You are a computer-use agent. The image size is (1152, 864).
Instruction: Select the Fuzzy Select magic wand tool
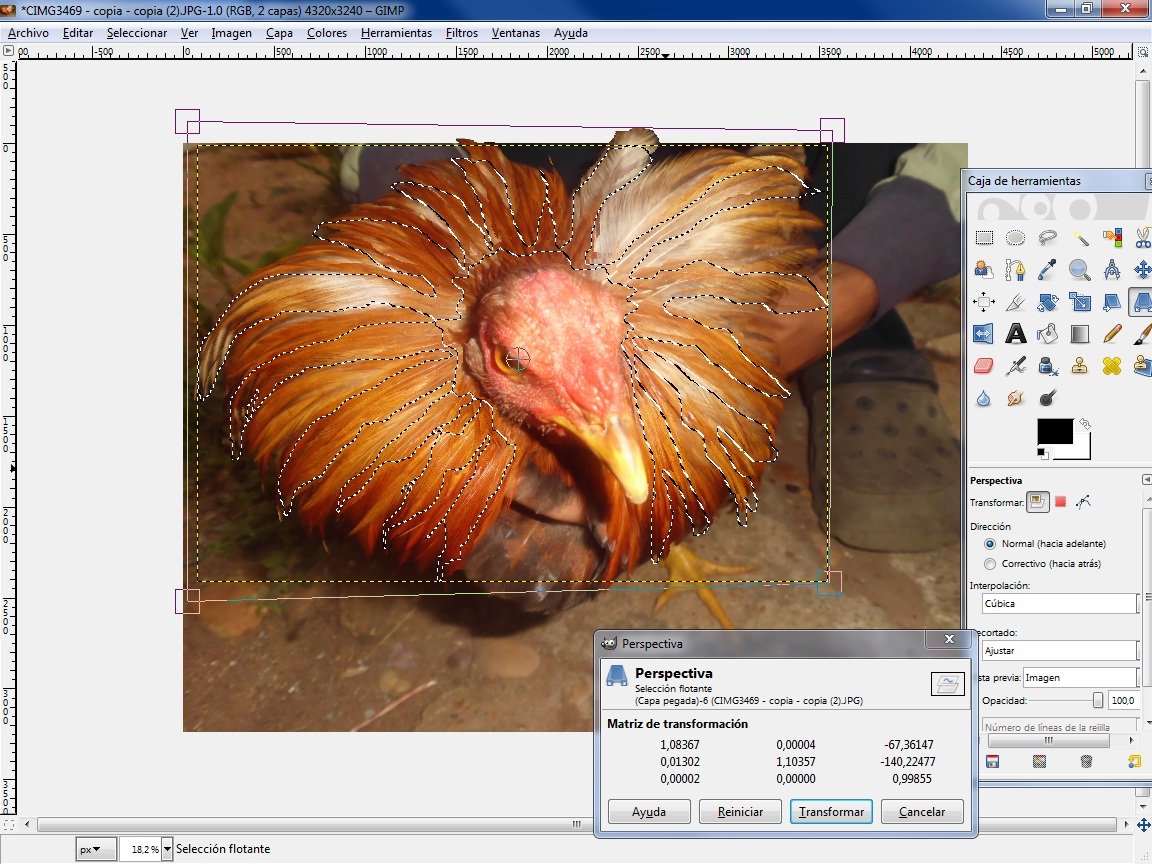point(1080,238)
